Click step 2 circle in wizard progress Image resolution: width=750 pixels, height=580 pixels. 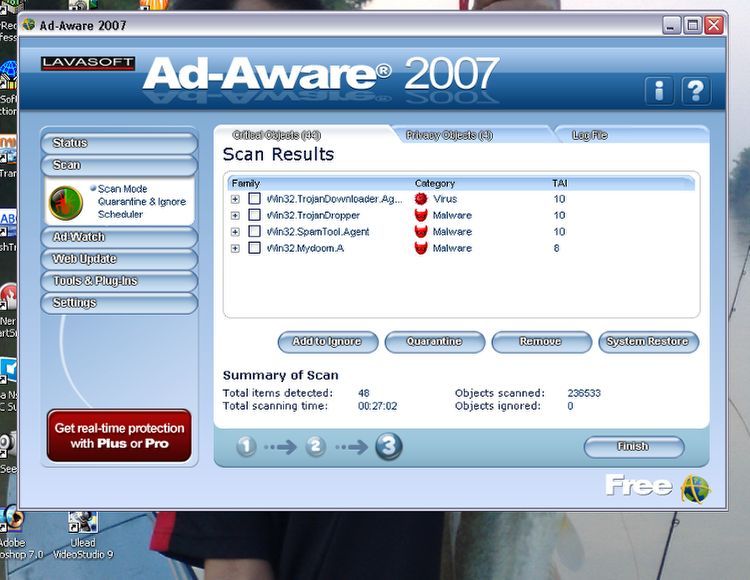tap(316, 447)
